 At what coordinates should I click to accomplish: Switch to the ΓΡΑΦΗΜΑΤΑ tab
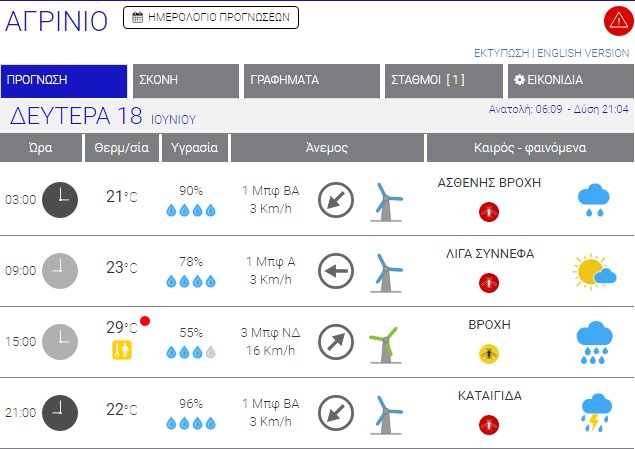point(311,81)
